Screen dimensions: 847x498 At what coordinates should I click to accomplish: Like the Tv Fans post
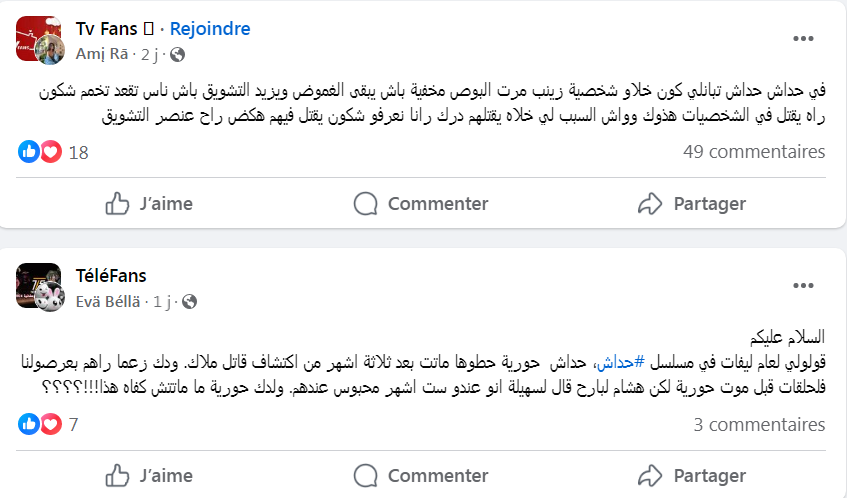[x=149, y=204]
